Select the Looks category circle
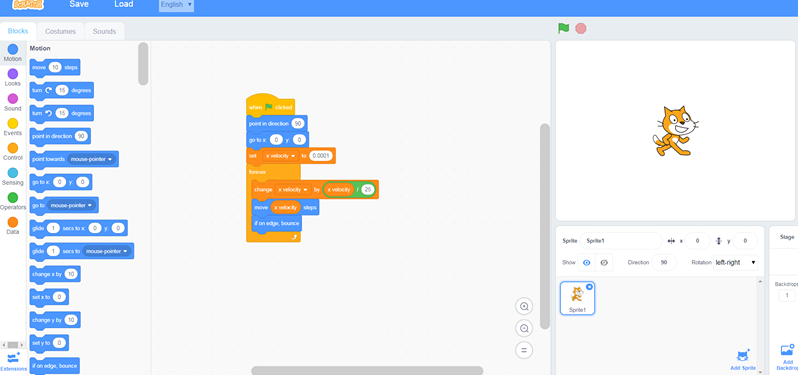The width and height of the screenshot is (798, 375). click(x=13, y=74)
